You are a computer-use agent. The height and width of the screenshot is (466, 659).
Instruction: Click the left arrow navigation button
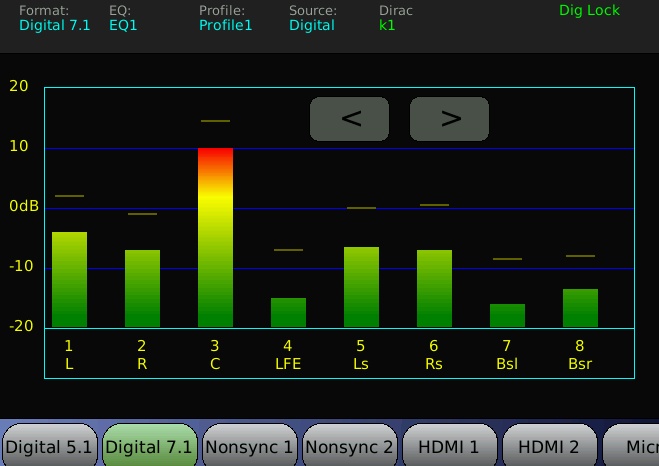point(349,119)
